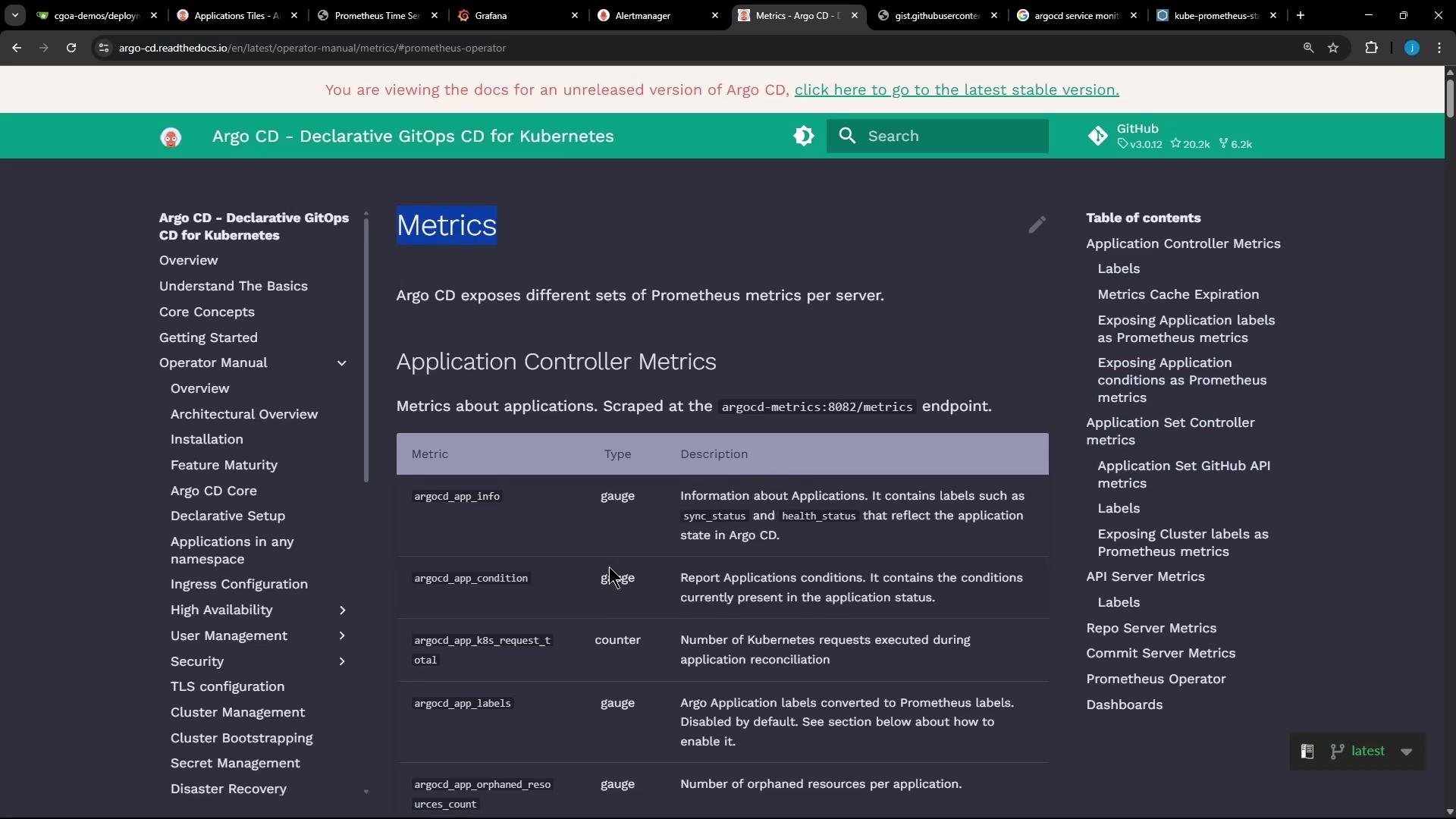
Task: Click the GitHub fork count icon
Action: coord(1223,143)
